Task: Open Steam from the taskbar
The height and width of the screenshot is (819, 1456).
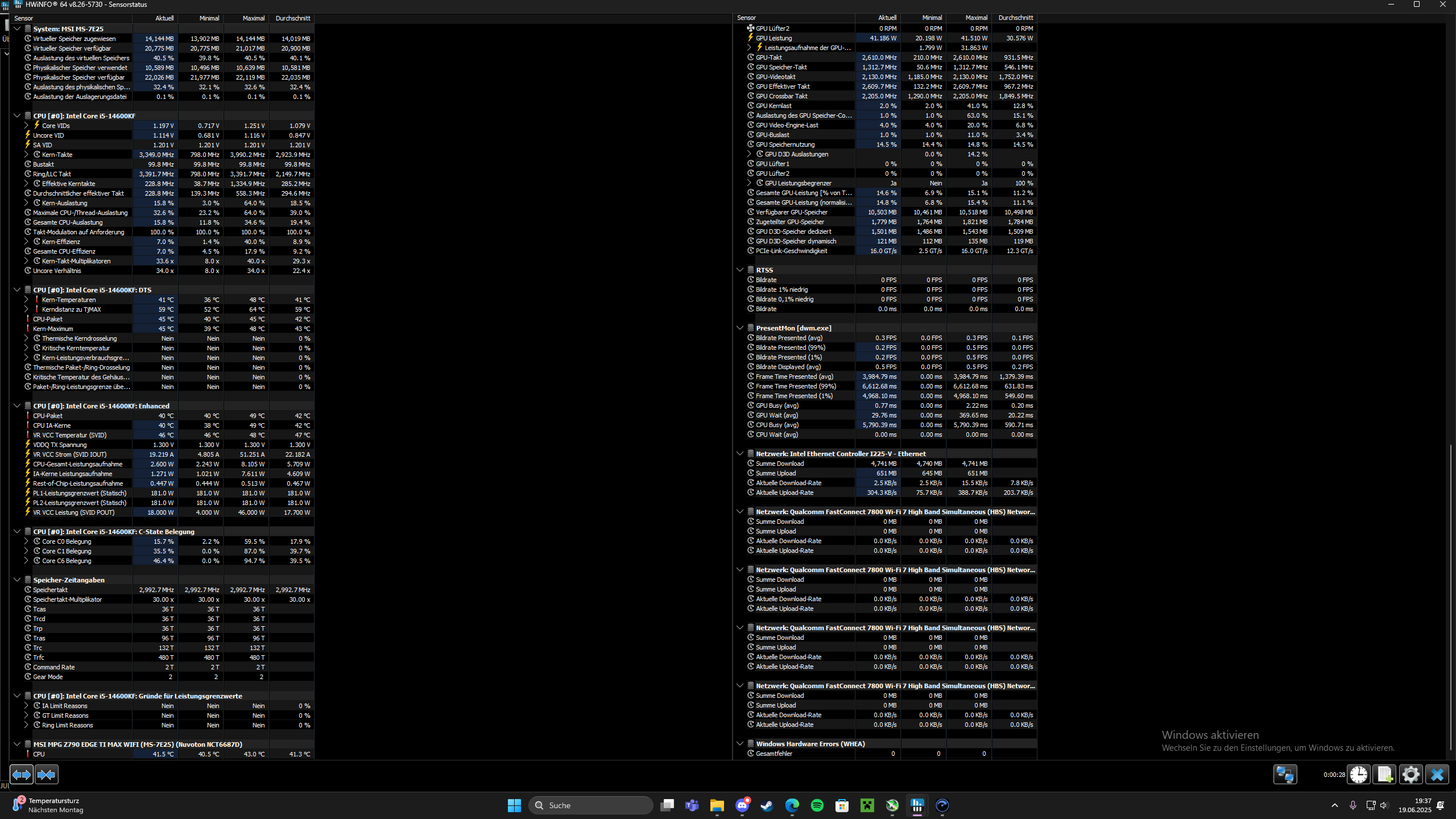Action: coord(767,805)
